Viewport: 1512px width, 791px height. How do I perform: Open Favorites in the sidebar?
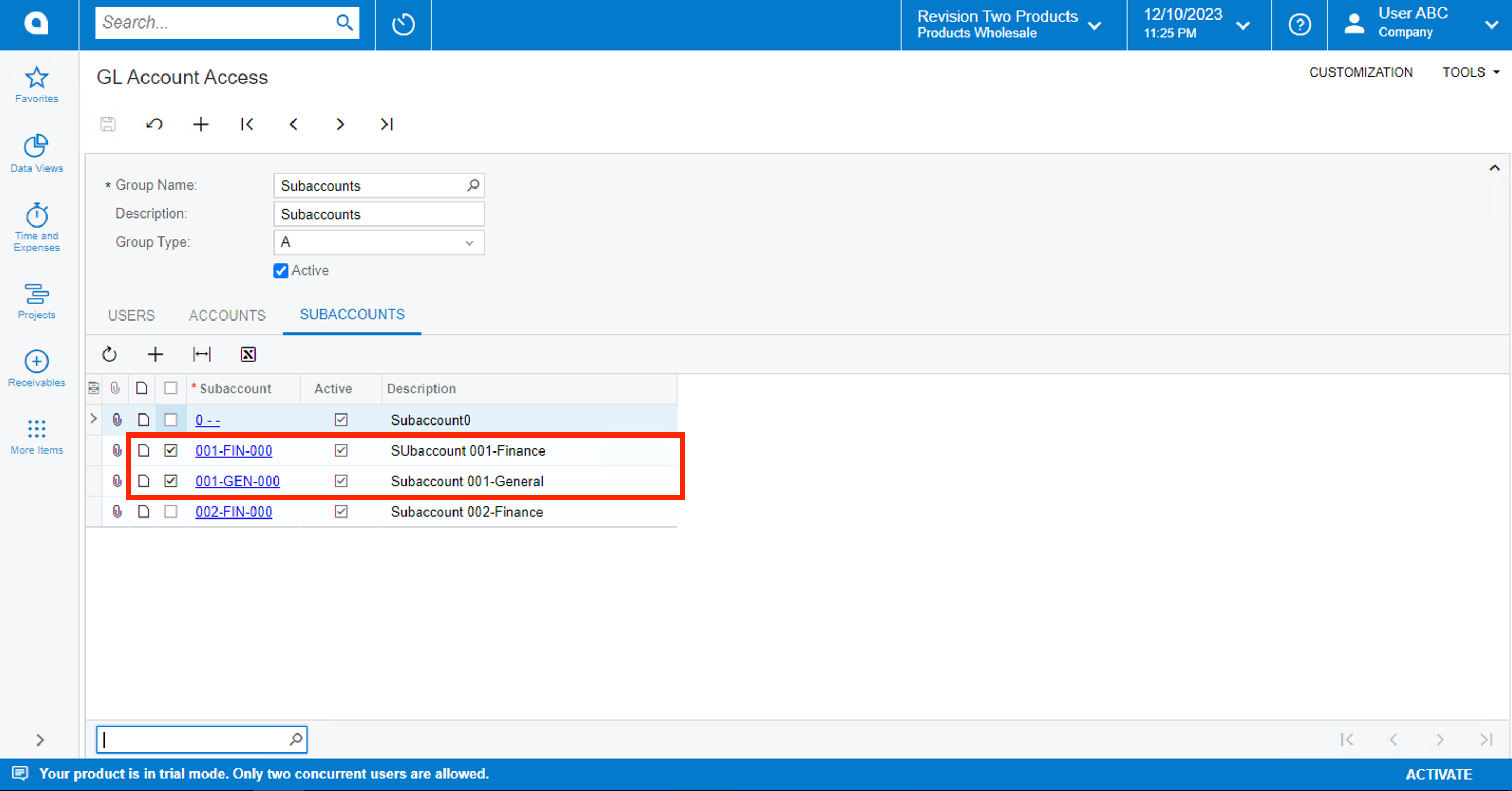tap(36, 84)
